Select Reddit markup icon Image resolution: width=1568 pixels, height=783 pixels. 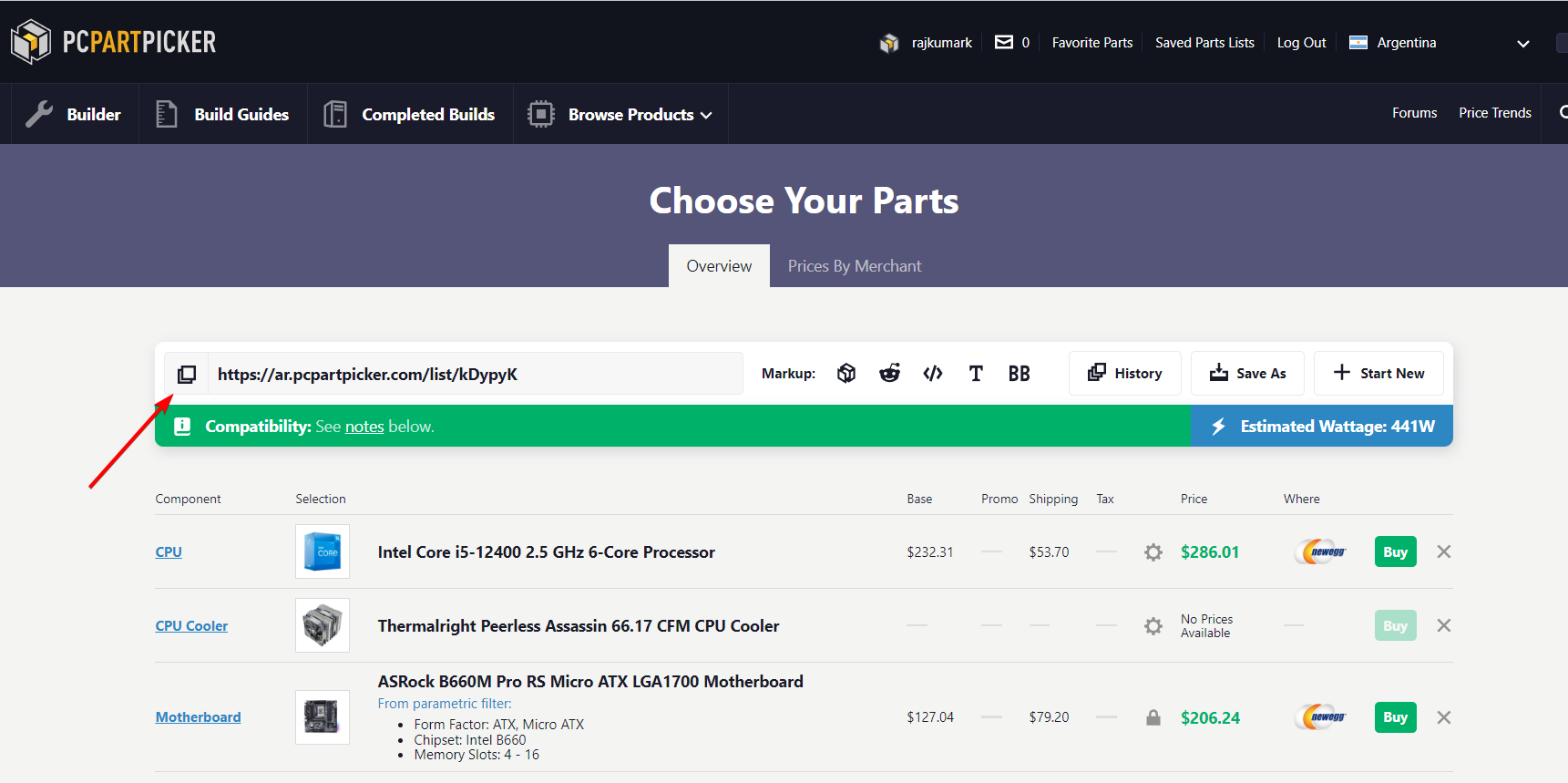pyautogui.click(x=889, y=373)
